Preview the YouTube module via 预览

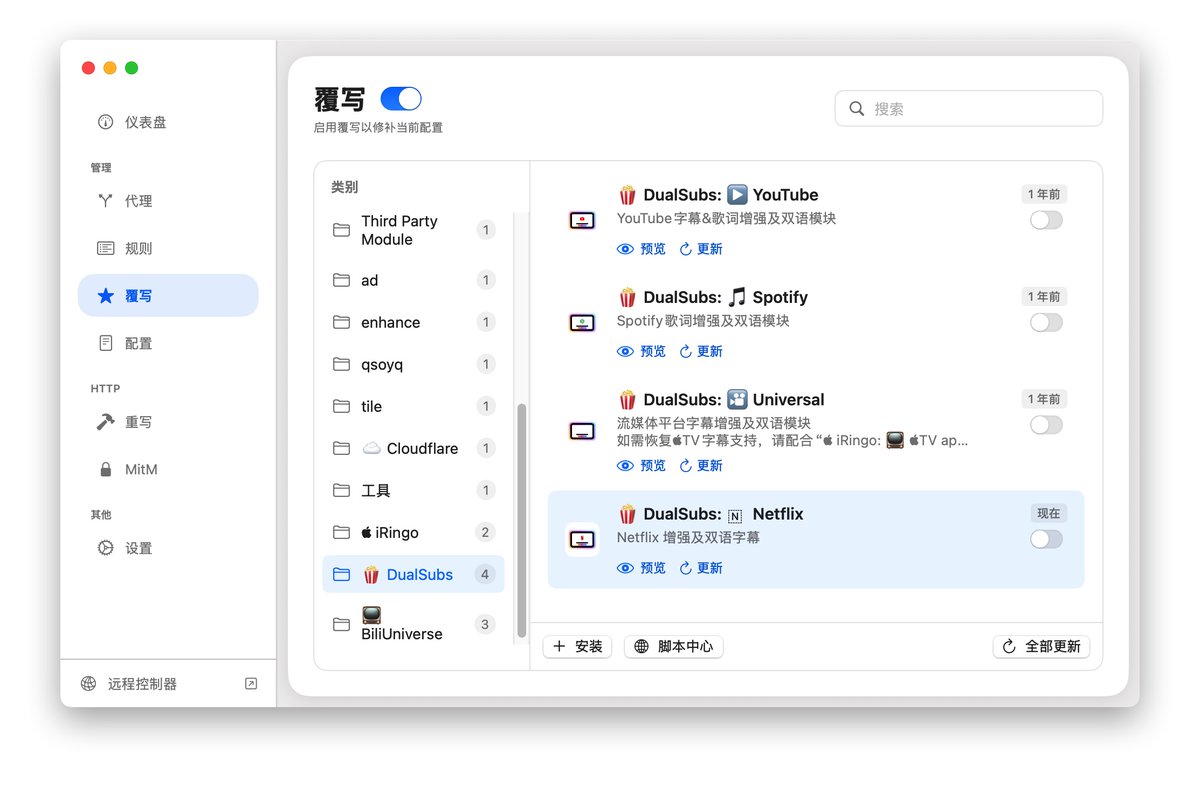tap(641, 249)
